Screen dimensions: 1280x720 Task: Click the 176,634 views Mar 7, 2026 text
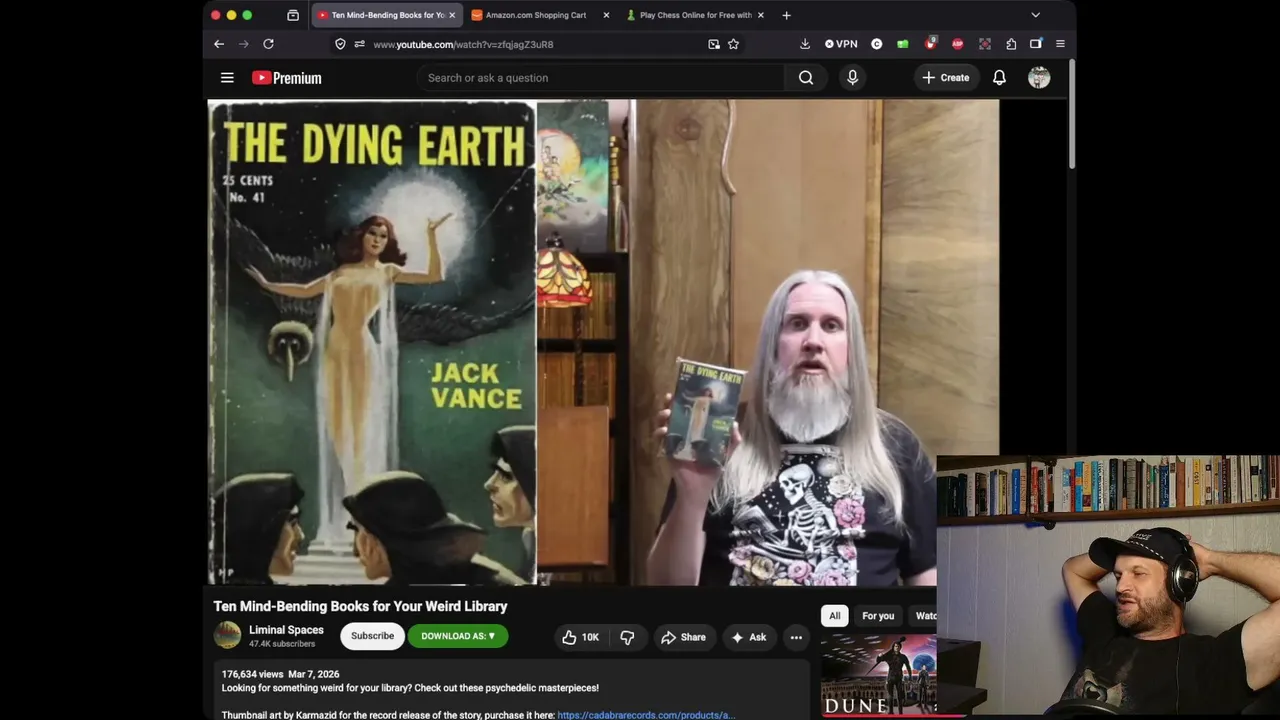[280, 675]
